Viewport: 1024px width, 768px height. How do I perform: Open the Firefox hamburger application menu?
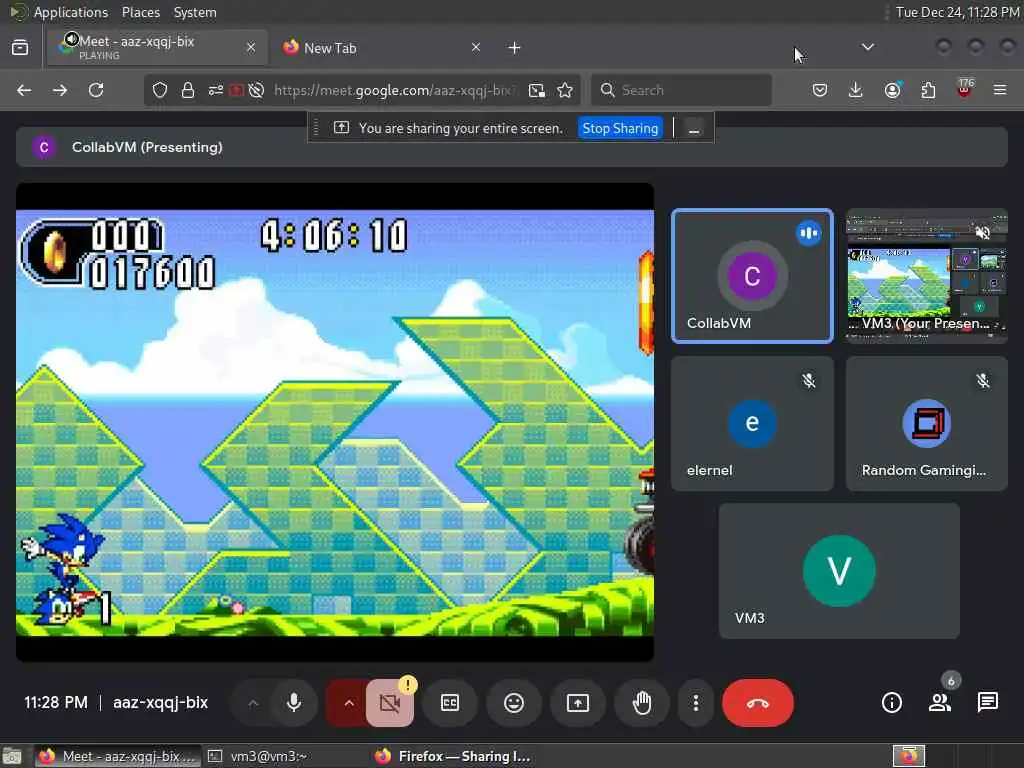pyautogui.click(x=1000, y=90)
